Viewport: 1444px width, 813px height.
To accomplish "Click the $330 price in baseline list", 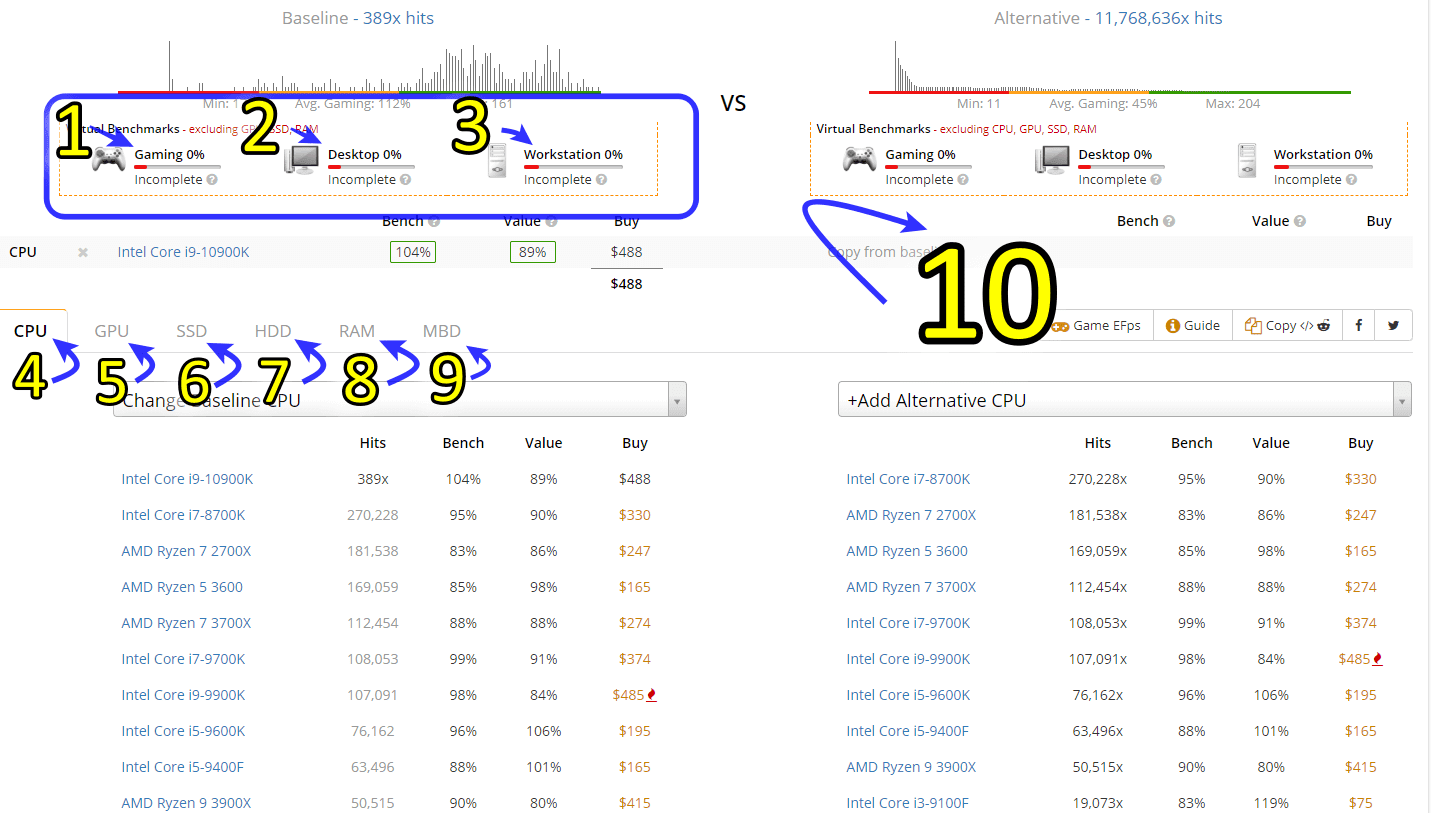I will [x=634, y=515].
